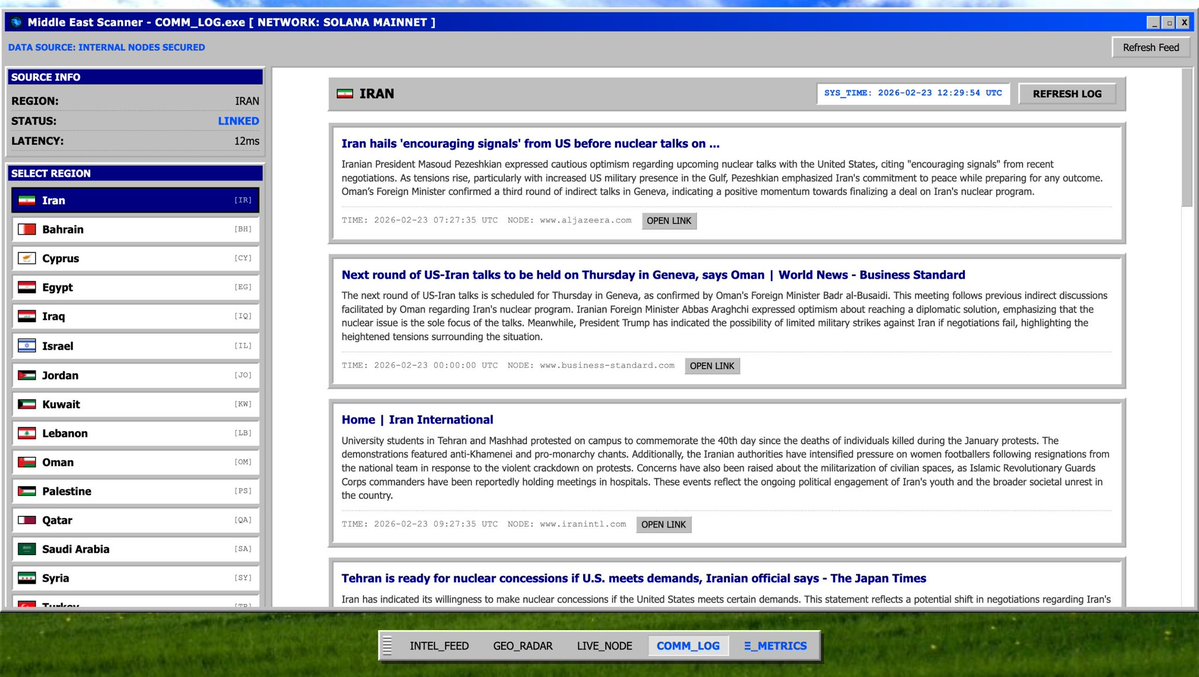Viewport: 1199px width, 677px height.
Task: Open 'Home | Iran International' headline
Action: [x=417, y=420]
